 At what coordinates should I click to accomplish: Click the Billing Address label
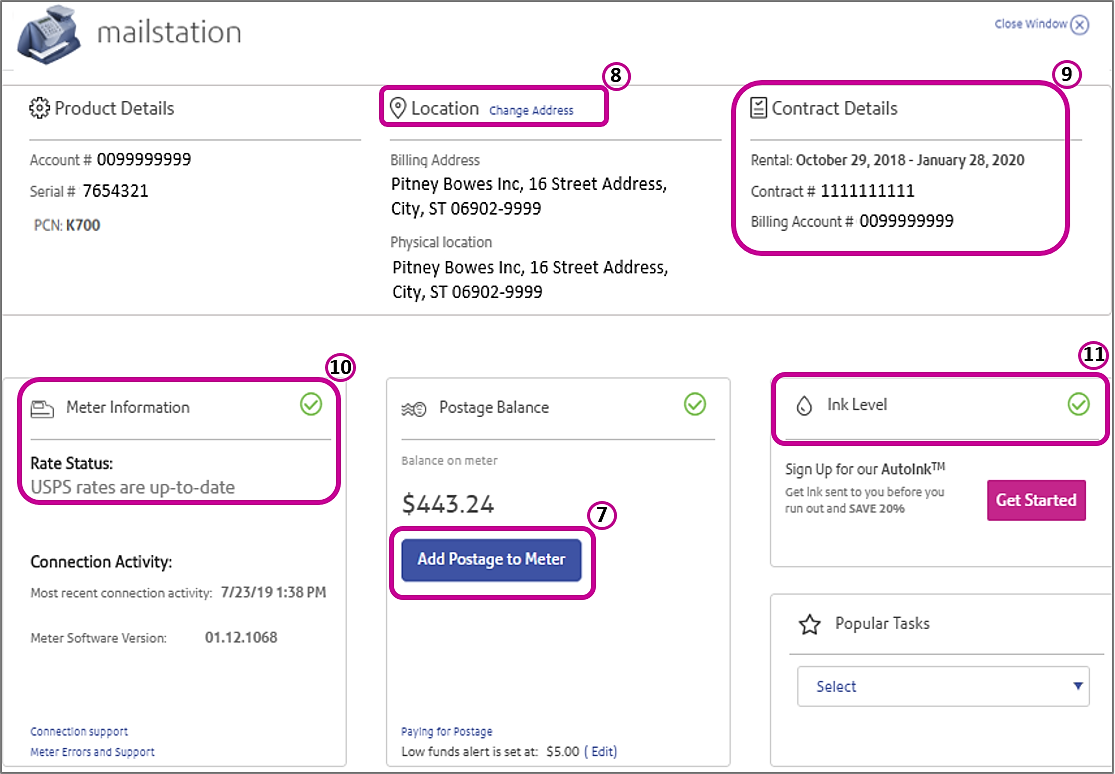tap(435, 160)
